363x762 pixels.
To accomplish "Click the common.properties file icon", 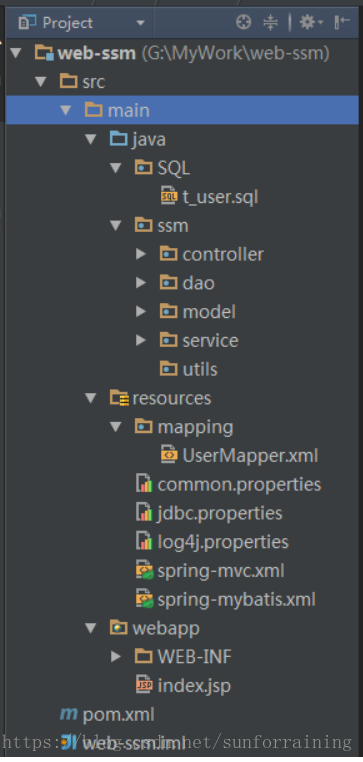I will pos(144,484).
